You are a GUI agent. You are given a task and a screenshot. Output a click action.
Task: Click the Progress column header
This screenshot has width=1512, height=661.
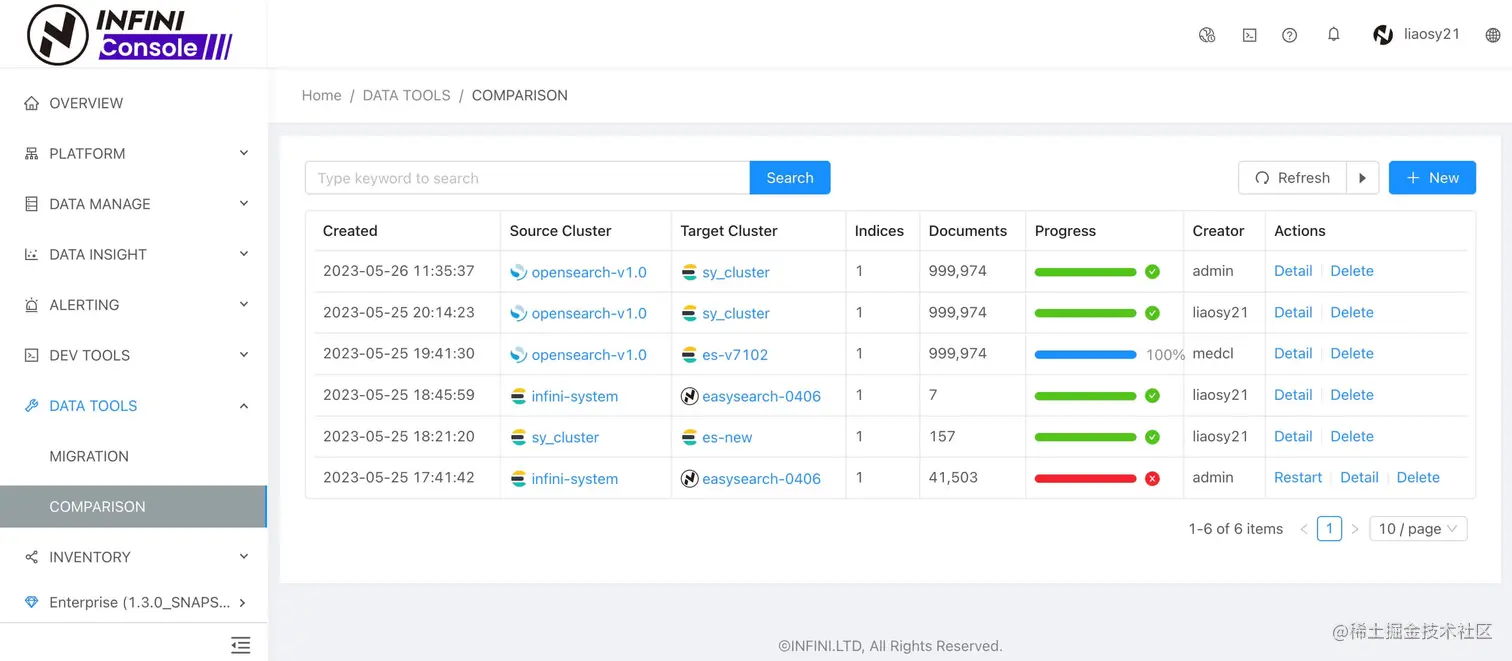(1065, 231)
